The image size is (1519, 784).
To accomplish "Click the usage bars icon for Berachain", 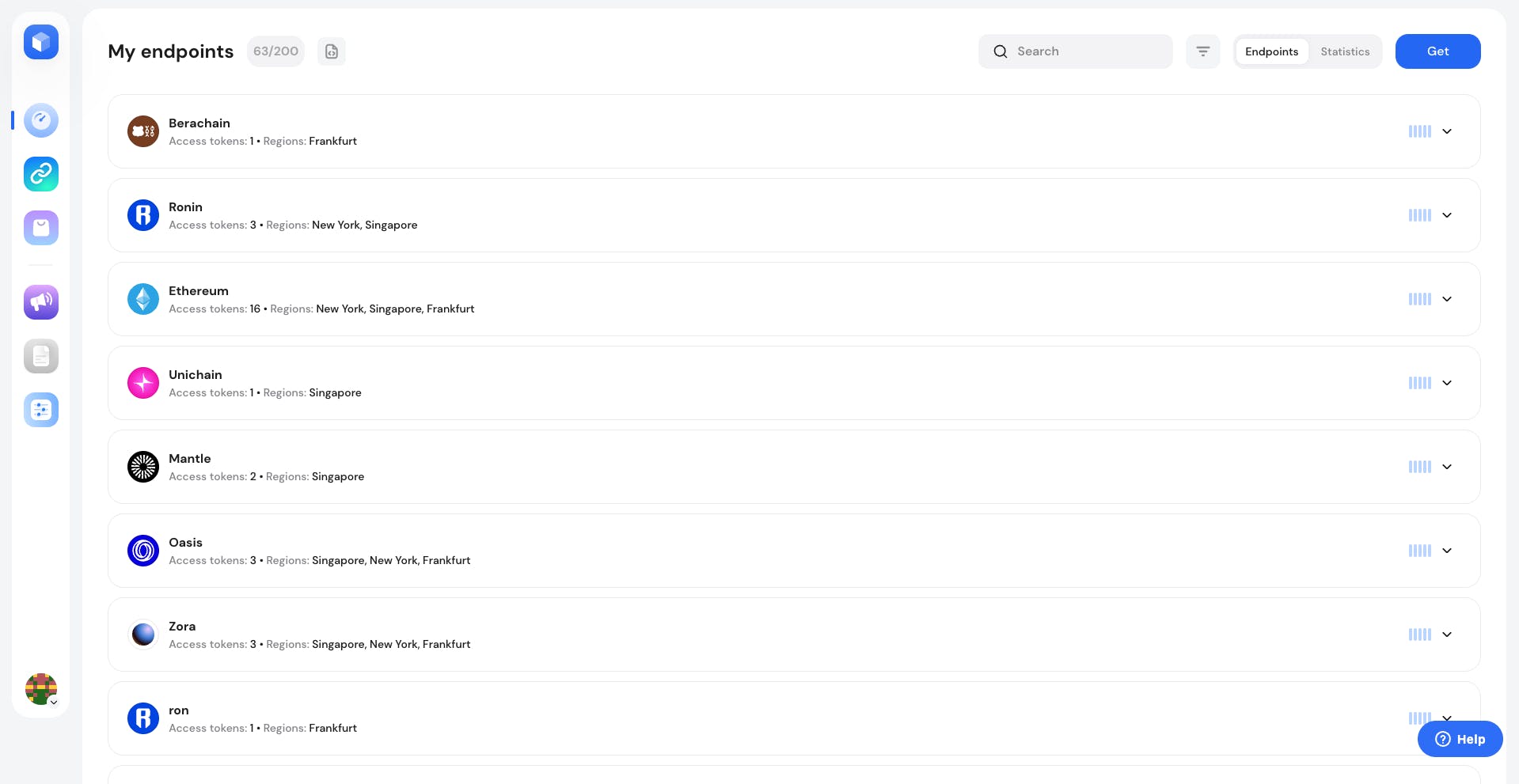I will pyautogui.click(x=1420, y=131).
